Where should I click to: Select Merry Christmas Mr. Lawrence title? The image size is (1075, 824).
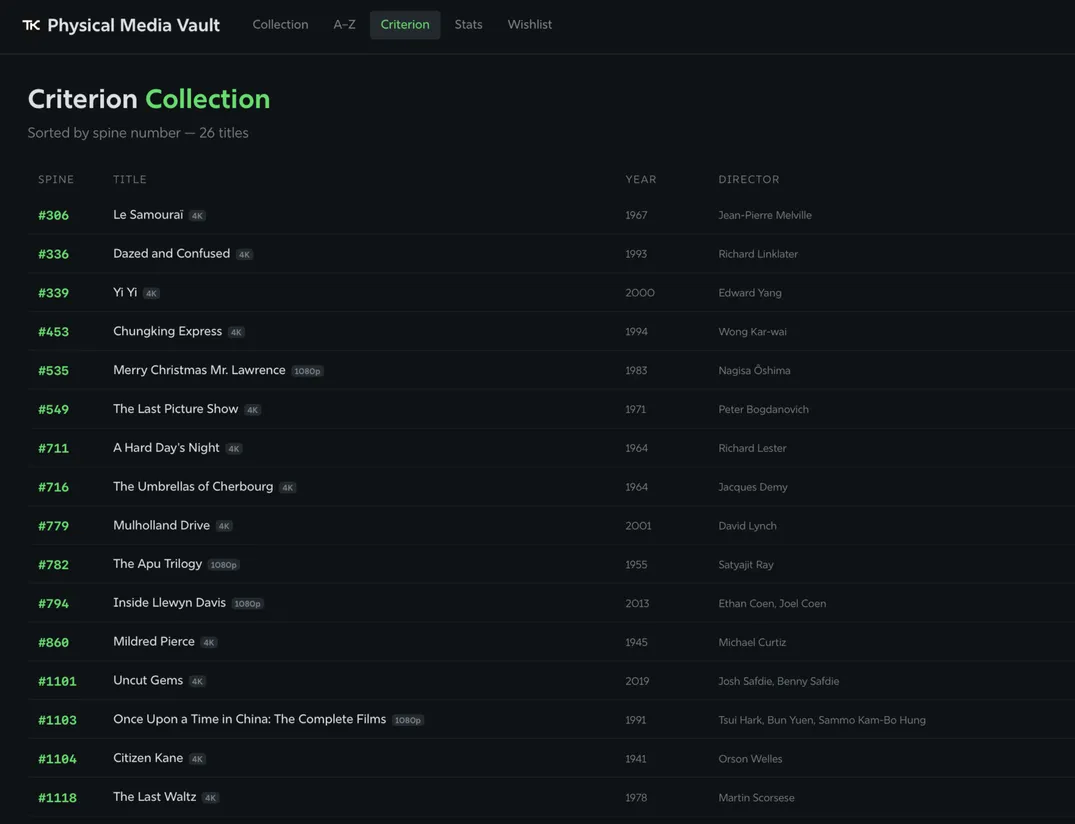tap(199, 370)
